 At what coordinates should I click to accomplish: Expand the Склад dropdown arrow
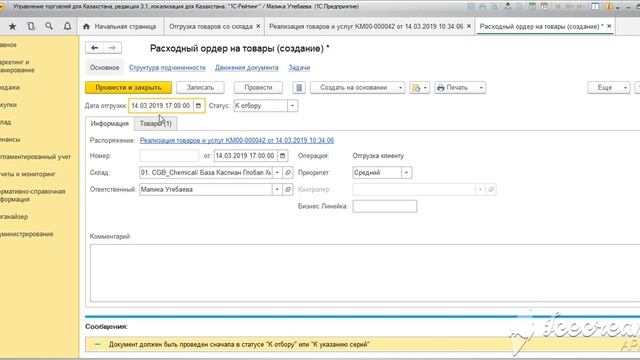click(x=277, y=173)
